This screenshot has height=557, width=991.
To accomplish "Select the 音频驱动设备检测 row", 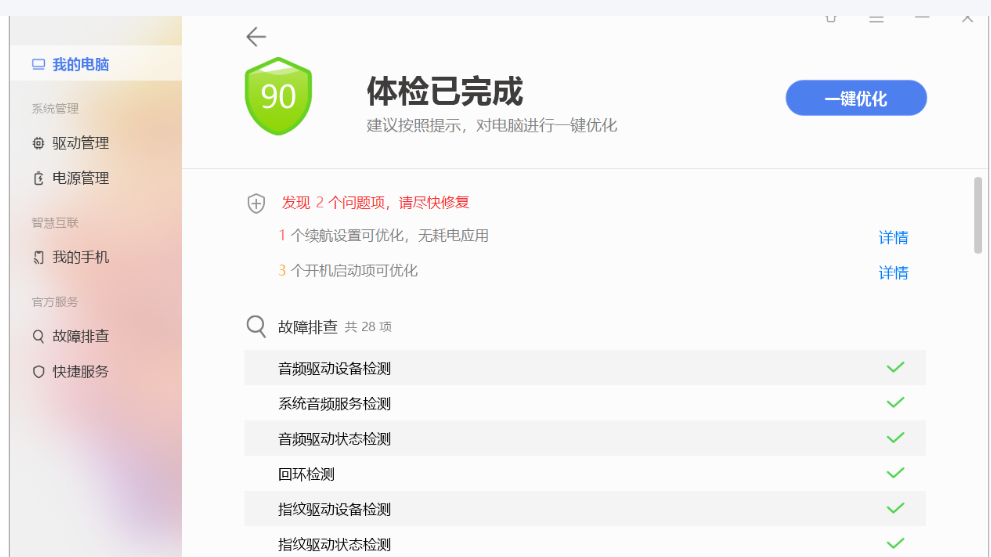I will (x=584, y=368).
